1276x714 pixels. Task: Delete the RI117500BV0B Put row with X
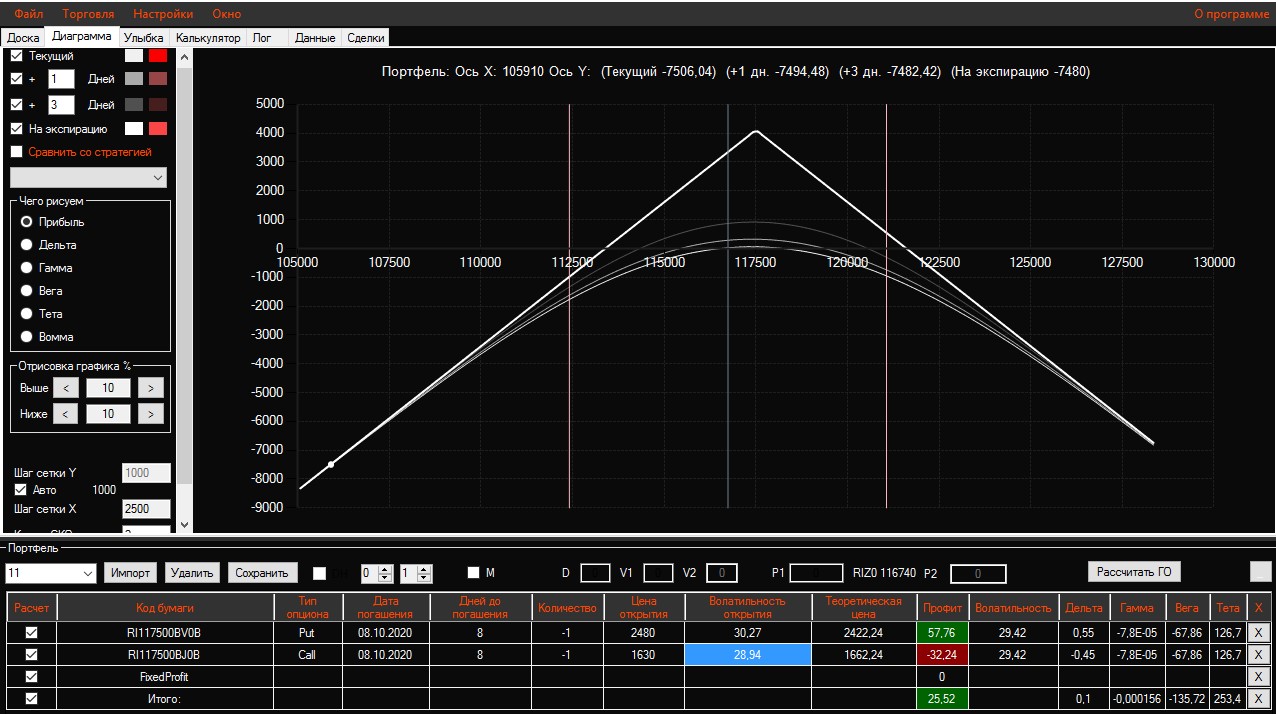1259,632
